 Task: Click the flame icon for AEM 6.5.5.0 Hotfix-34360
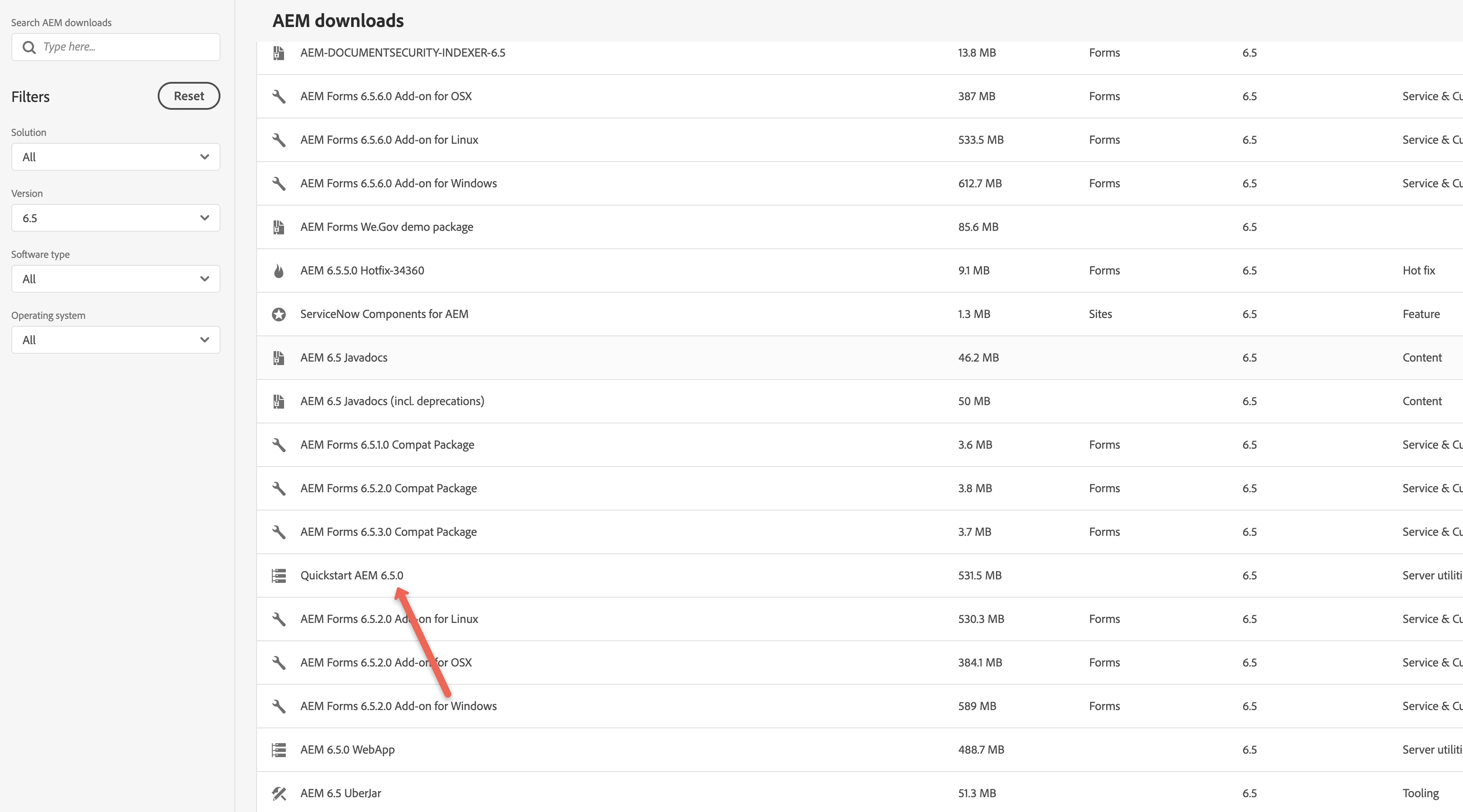click(278, 271)
